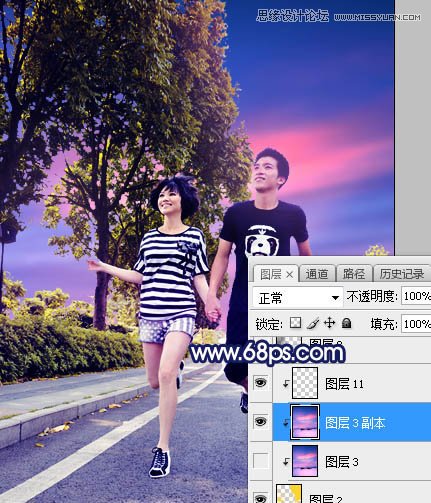The width and height of the screenshot is (431, 503).
Task: Select layer name 图层 11
Action: (344, 384)
